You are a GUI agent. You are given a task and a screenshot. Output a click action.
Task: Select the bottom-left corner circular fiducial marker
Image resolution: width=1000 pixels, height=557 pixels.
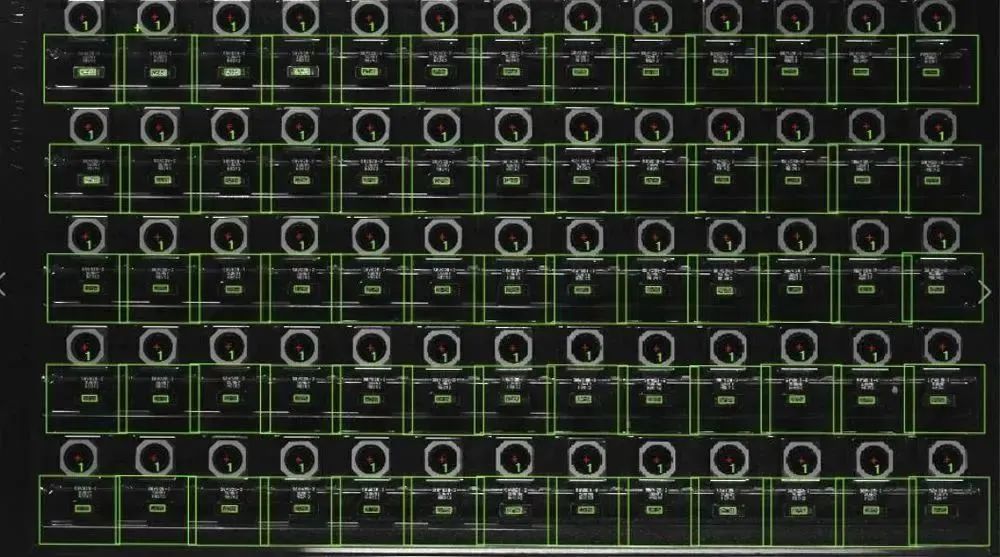tap(80, 458)
